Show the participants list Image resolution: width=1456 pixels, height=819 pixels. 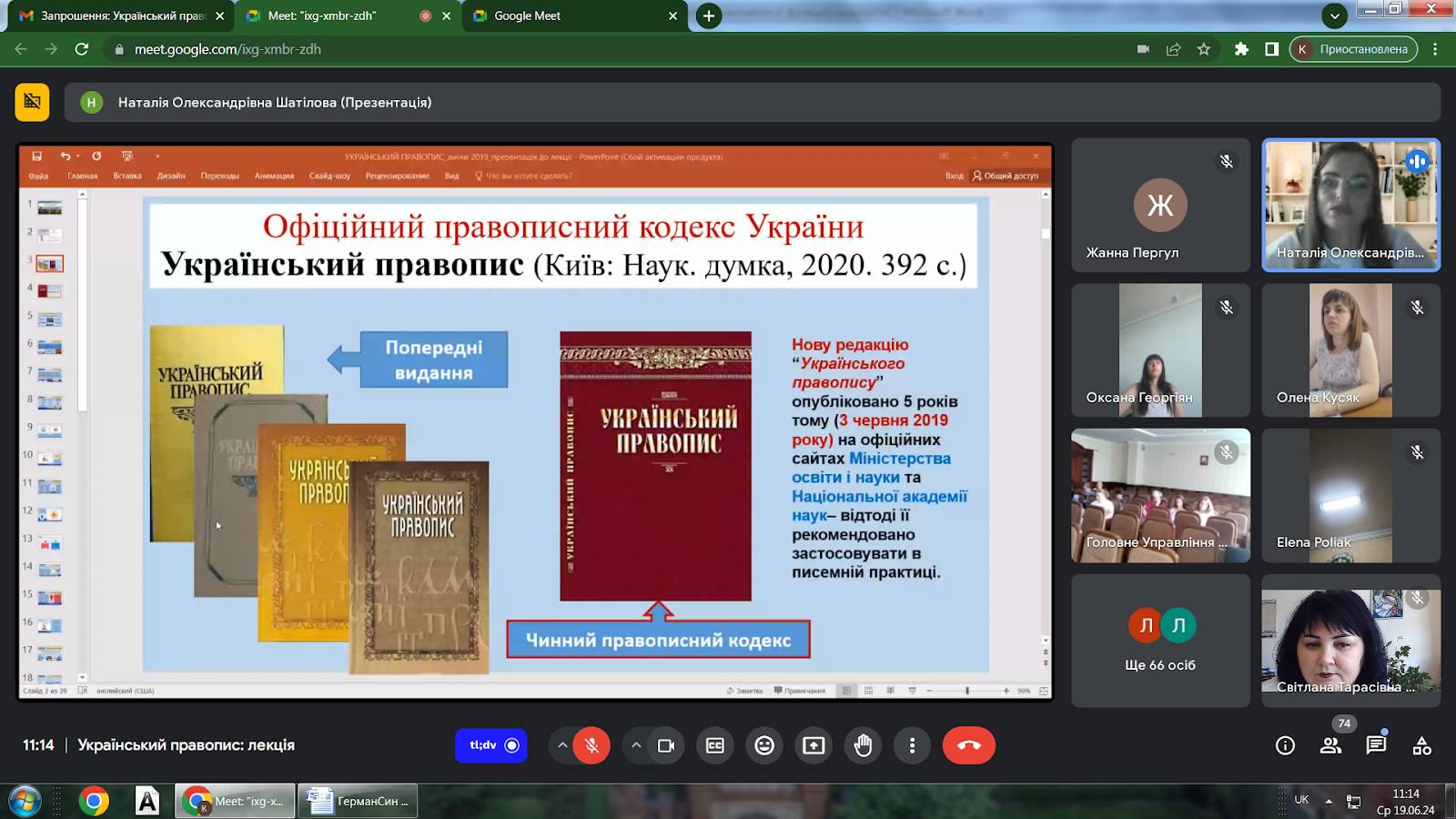coord(1331,745)
